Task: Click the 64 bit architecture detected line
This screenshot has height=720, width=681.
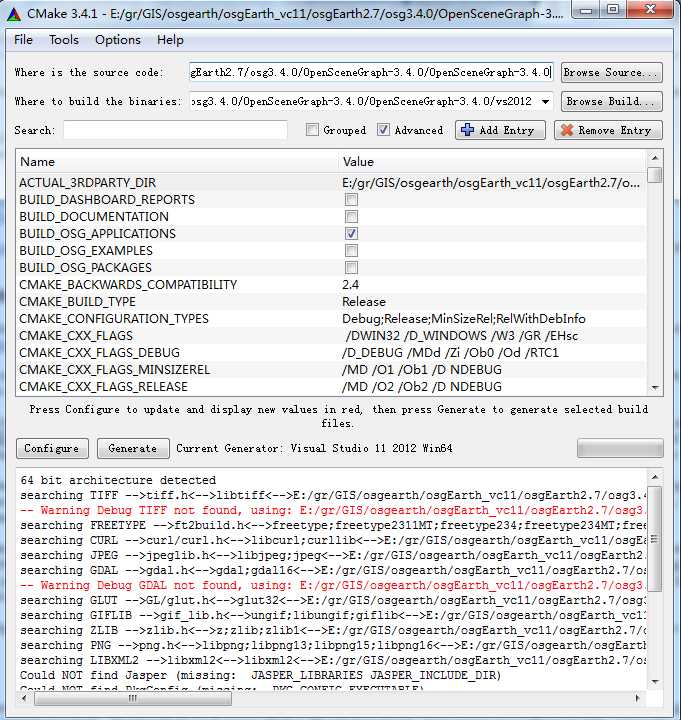Action: [x=118, y=480]
